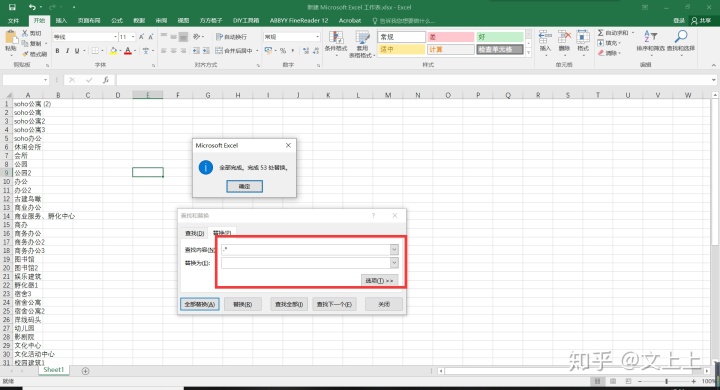Click the Sheet1 worksheet tab

coord(53,370)
